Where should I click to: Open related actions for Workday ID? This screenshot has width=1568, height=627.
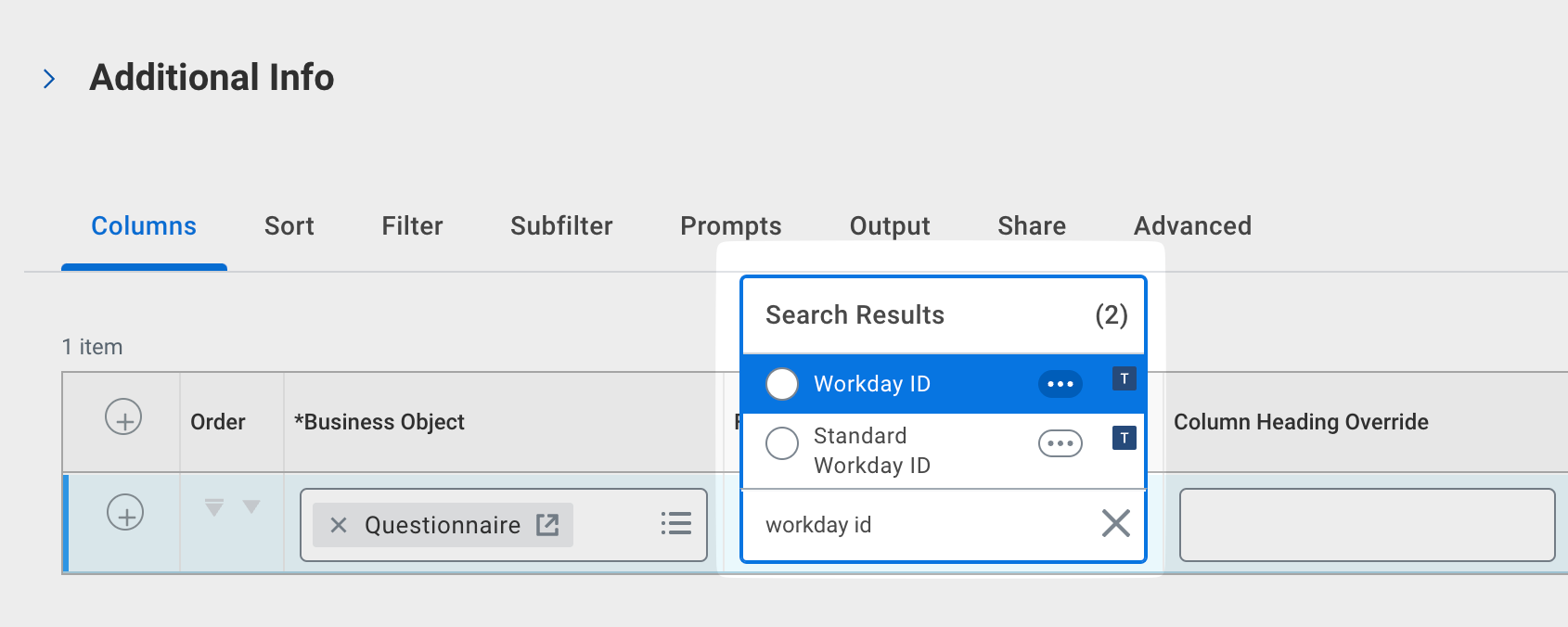1060,384
